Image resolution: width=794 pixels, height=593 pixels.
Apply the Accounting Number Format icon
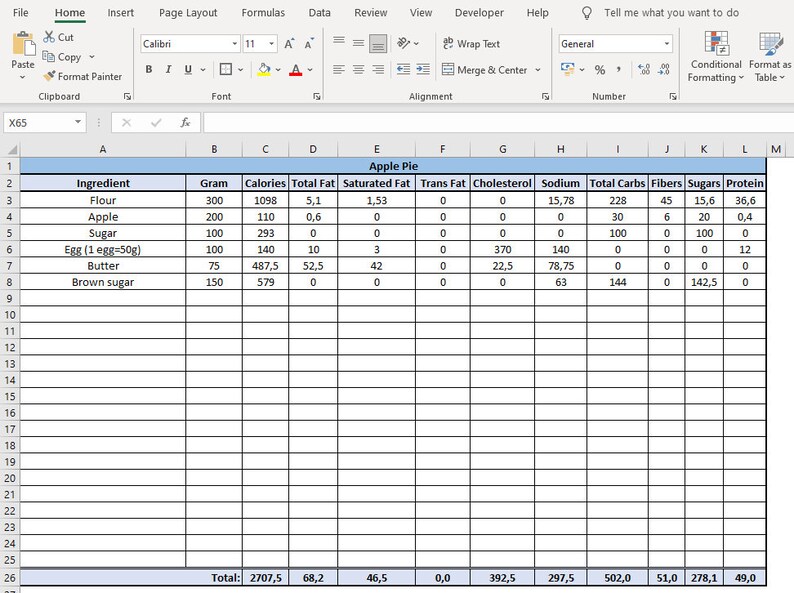[568, 69]
